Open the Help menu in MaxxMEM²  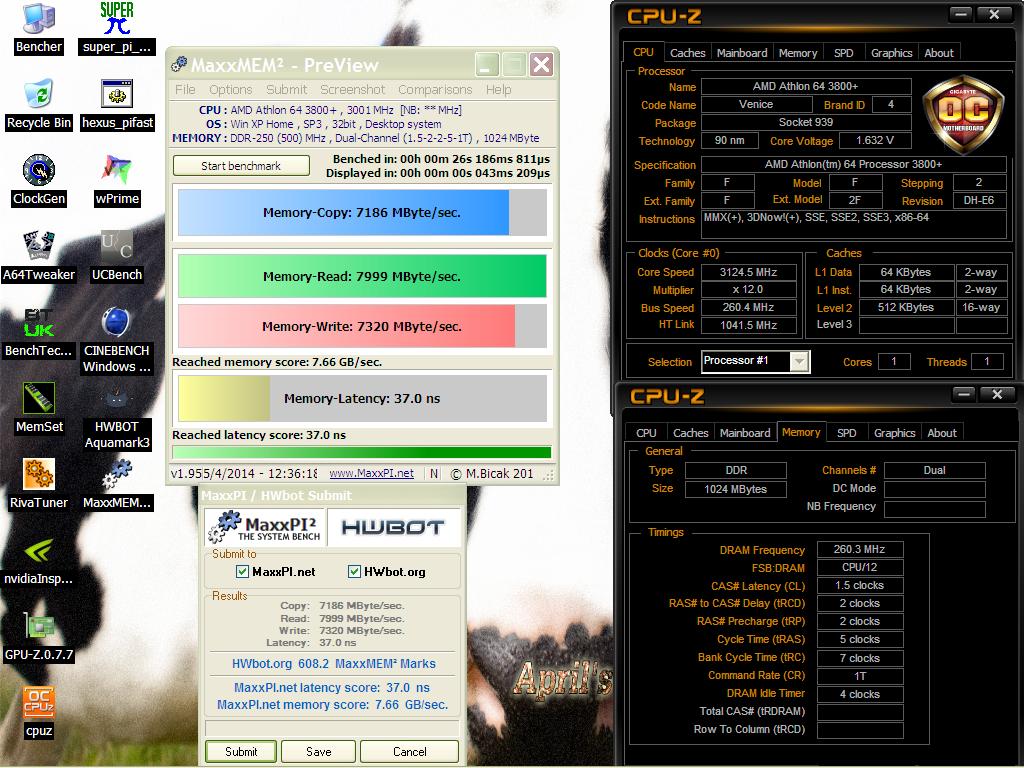coord(498,89)
